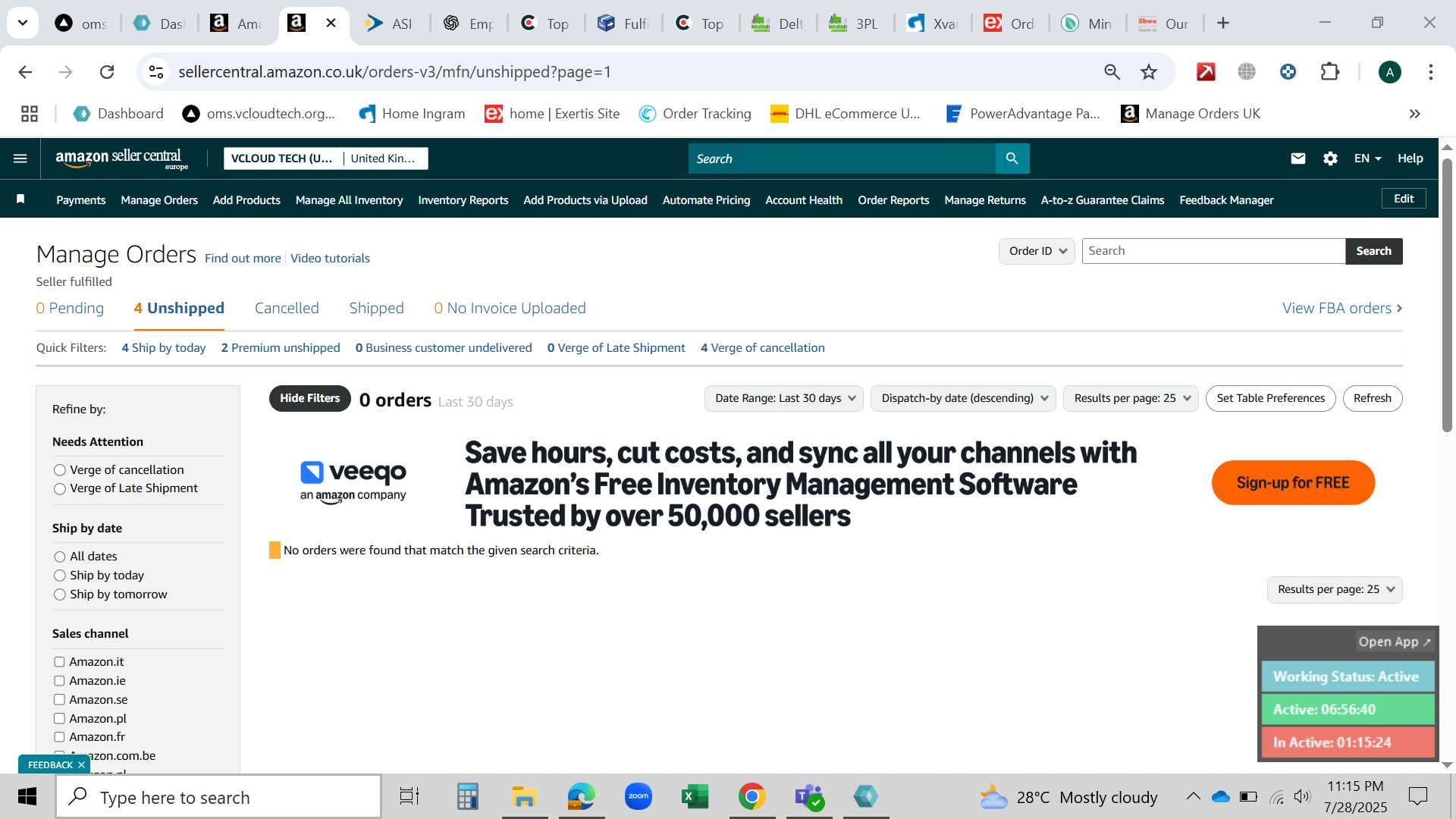1456x819 pixels.
Task: Select the Verge of cancellation radio button
Action: click(x=60, y=470)
